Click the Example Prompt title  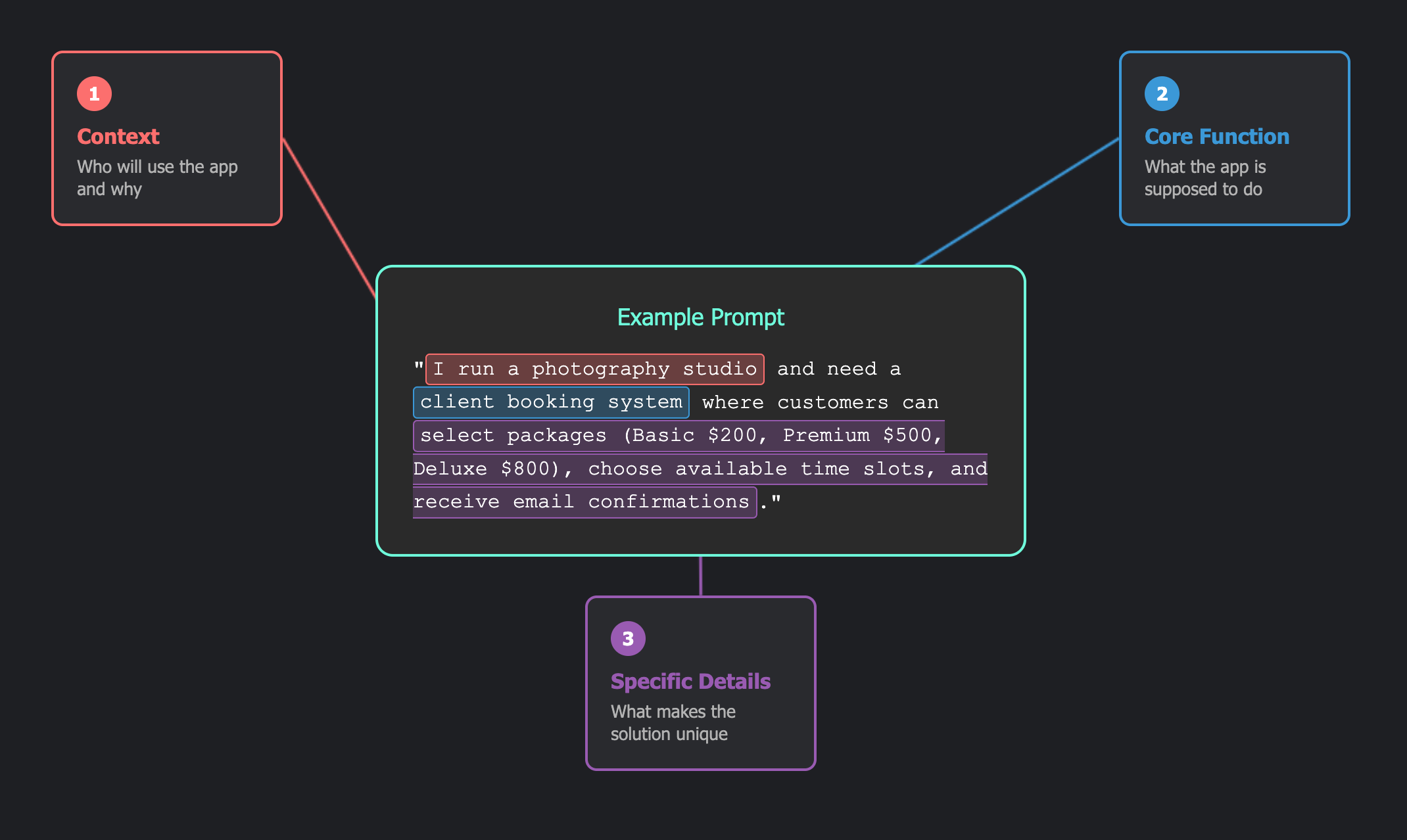(700, 317)
